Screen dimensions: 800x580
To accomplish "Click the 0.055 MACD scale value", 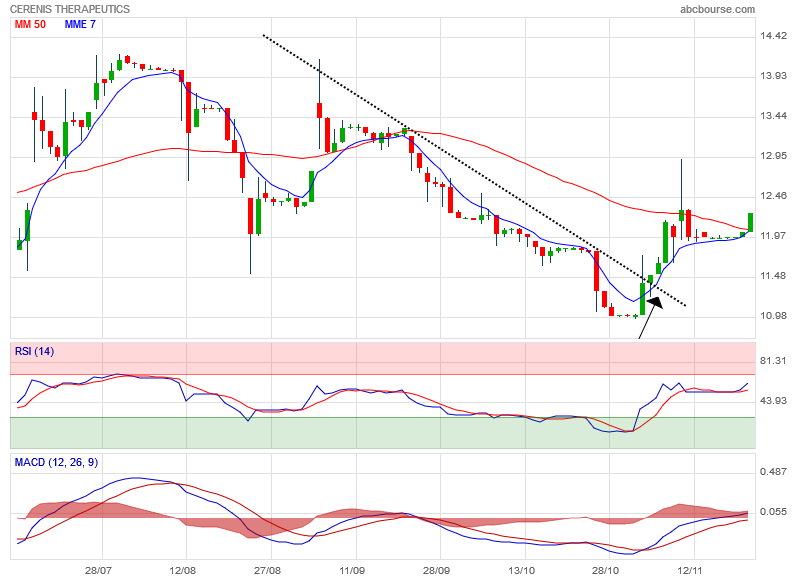I will click(773, 512).
